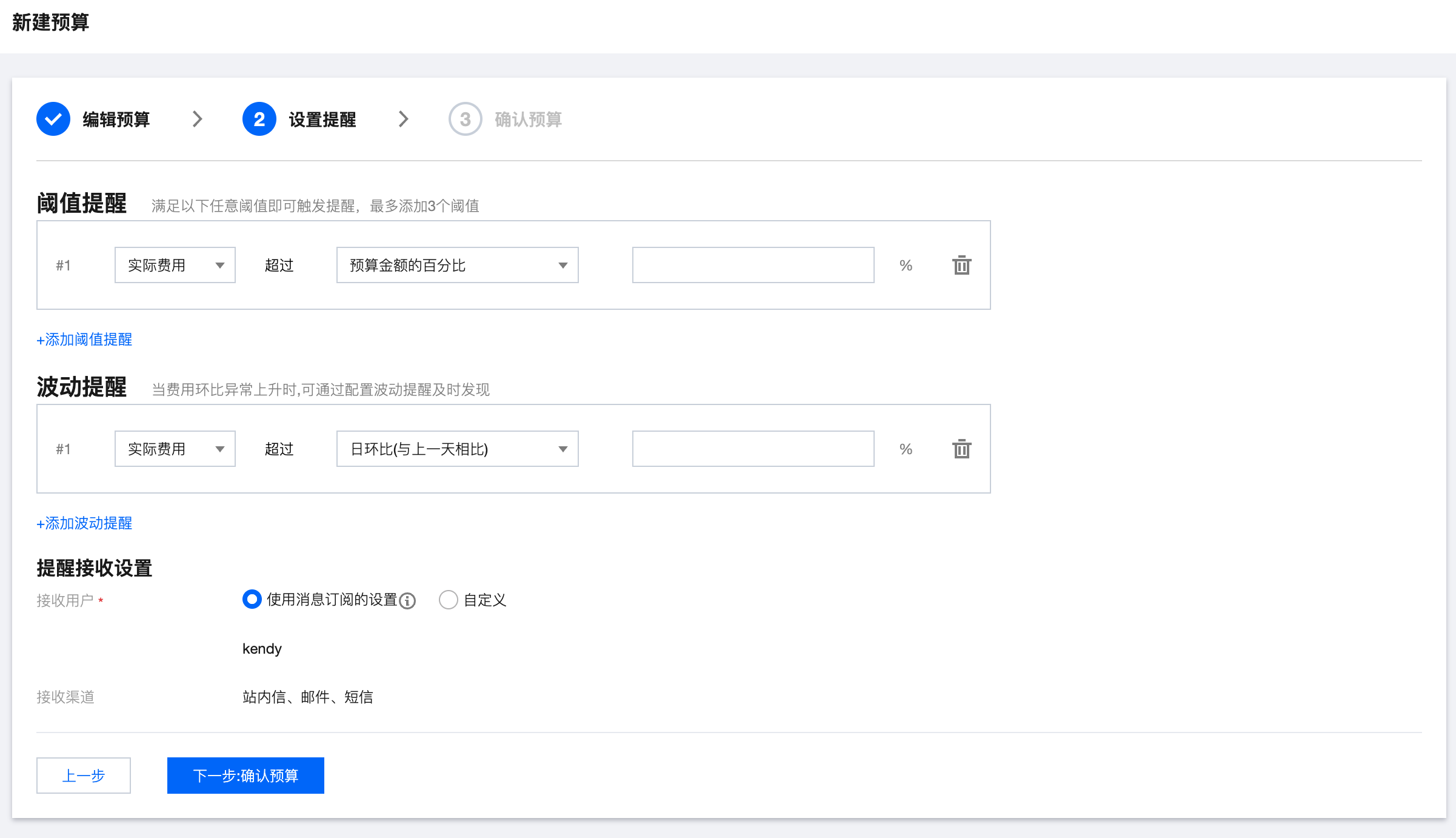Delete the fluctuation alert row #1
Viewport: 1456px width, 838px height.
pos(961,449)
